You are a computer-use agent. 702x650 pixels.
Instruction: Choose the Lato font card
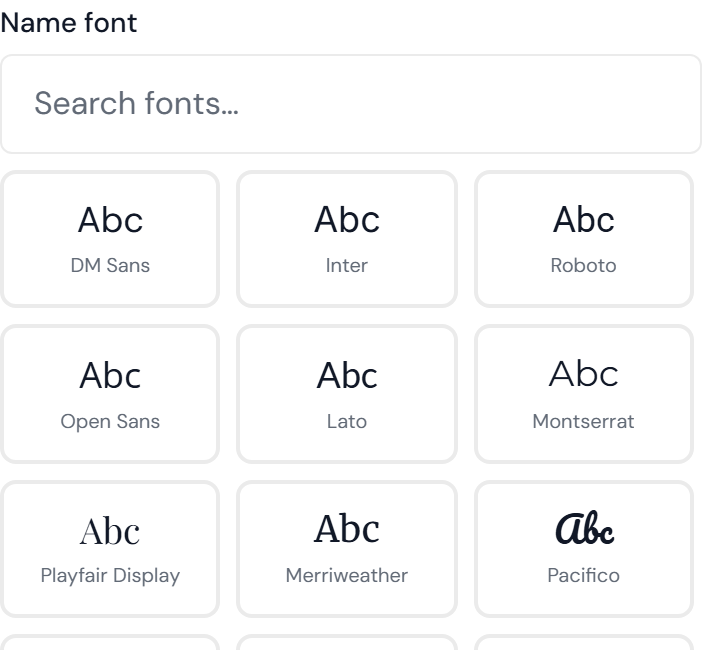coord(347,394)
